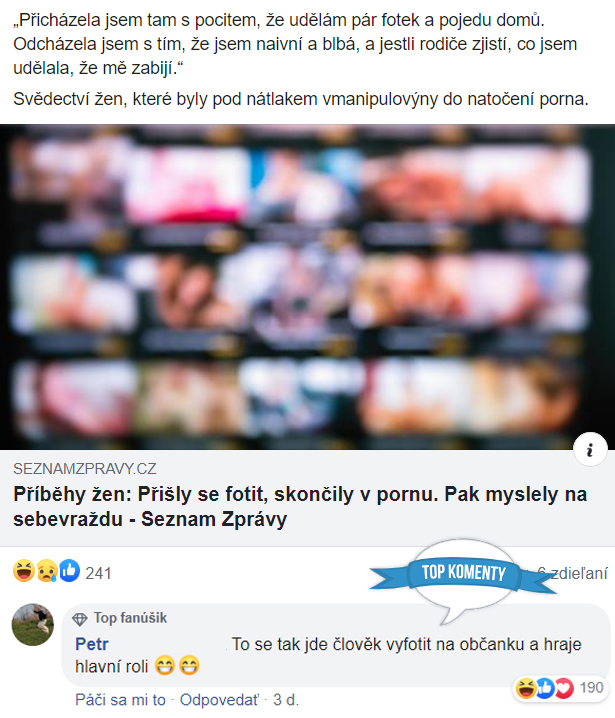Click the heart reaction on Petr's comment

[565, 688]
